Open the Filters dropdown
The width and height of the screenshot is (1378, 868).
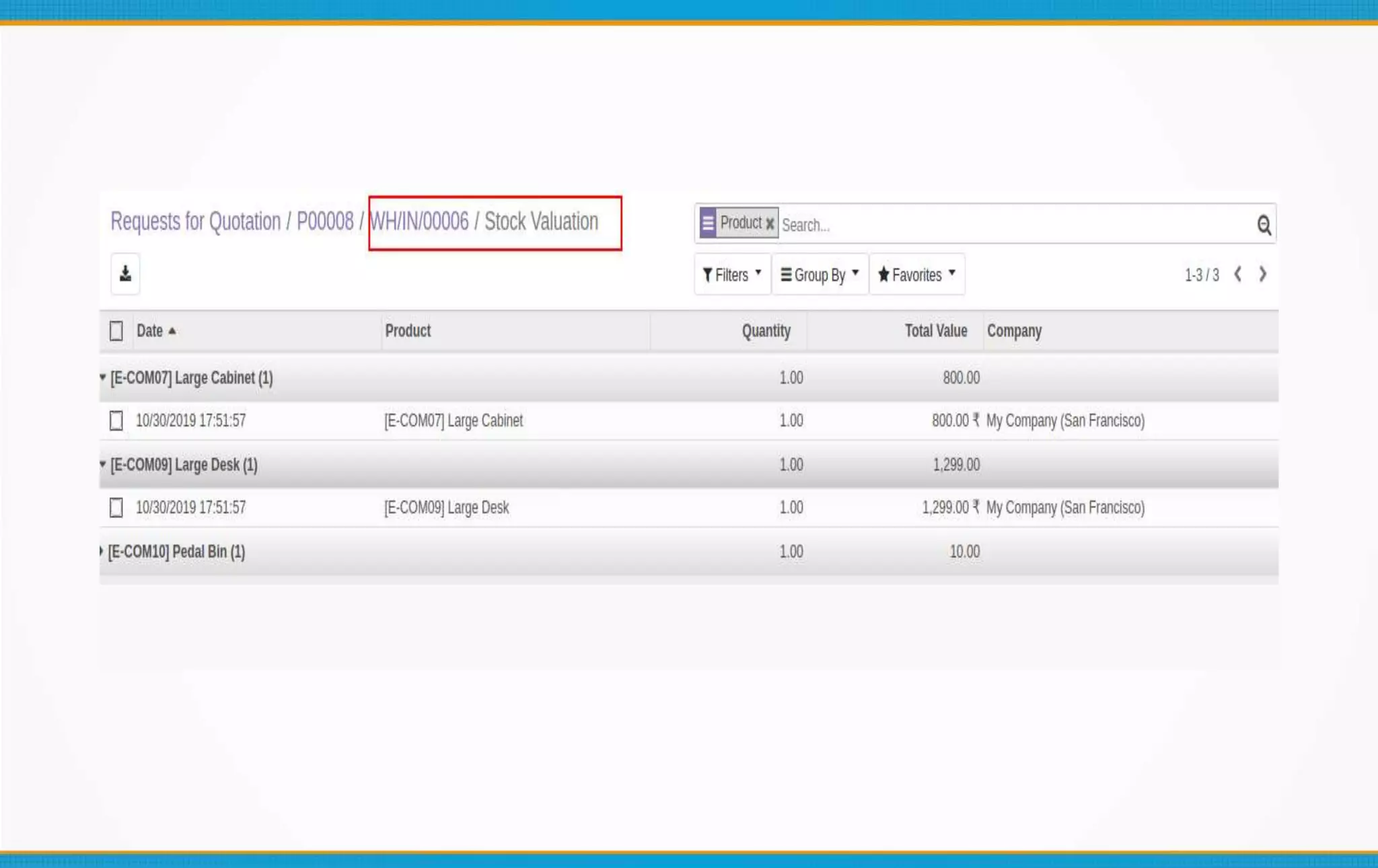pos(732,275)
